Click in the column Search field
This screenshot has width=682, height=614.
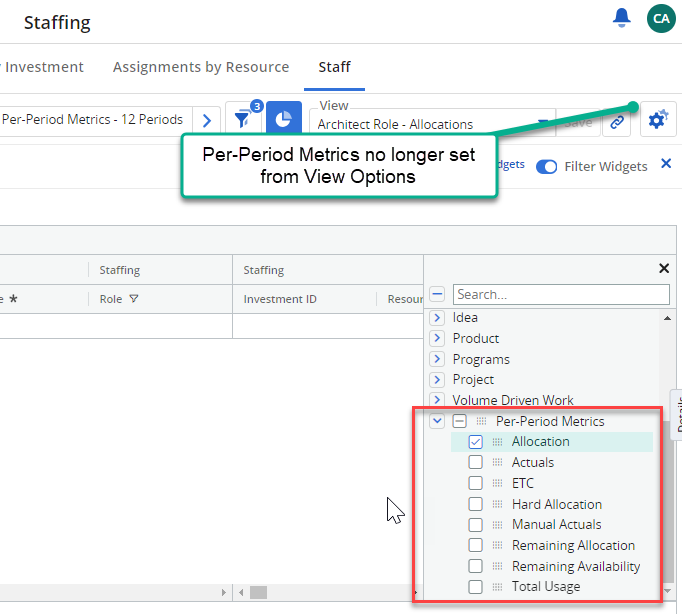[561, 294]
